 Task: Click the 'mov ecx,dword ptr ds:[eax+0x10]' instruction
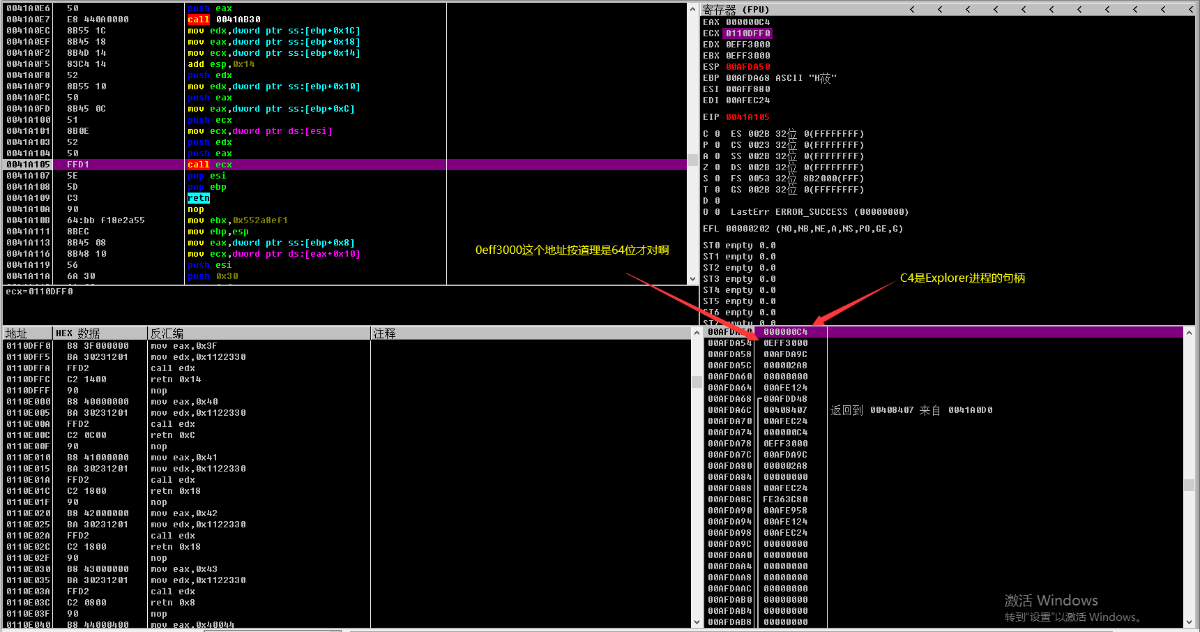tap(273, 254)
